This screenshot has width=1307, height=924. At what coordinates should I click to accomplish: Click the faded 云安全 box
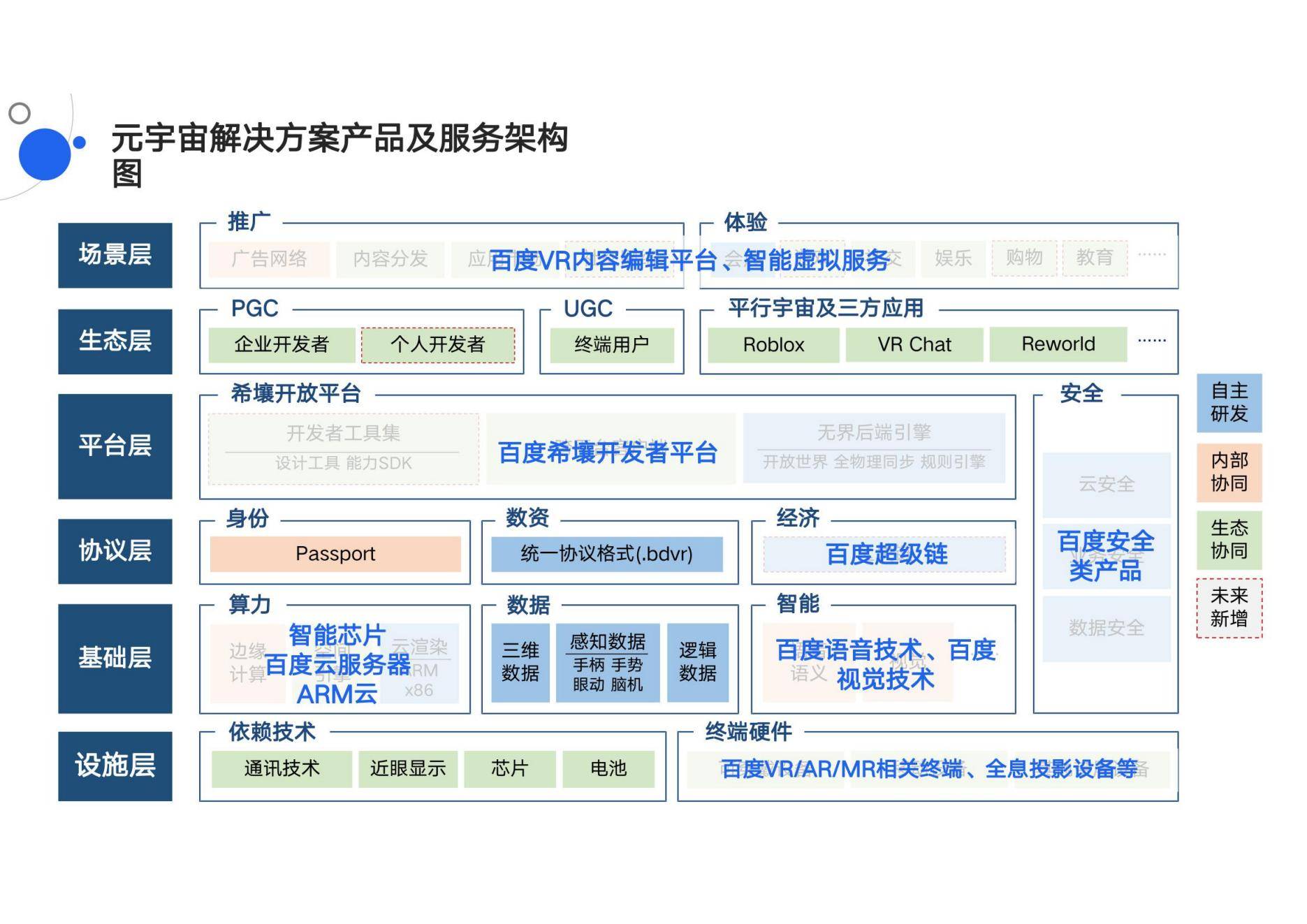click(1107, 485)
